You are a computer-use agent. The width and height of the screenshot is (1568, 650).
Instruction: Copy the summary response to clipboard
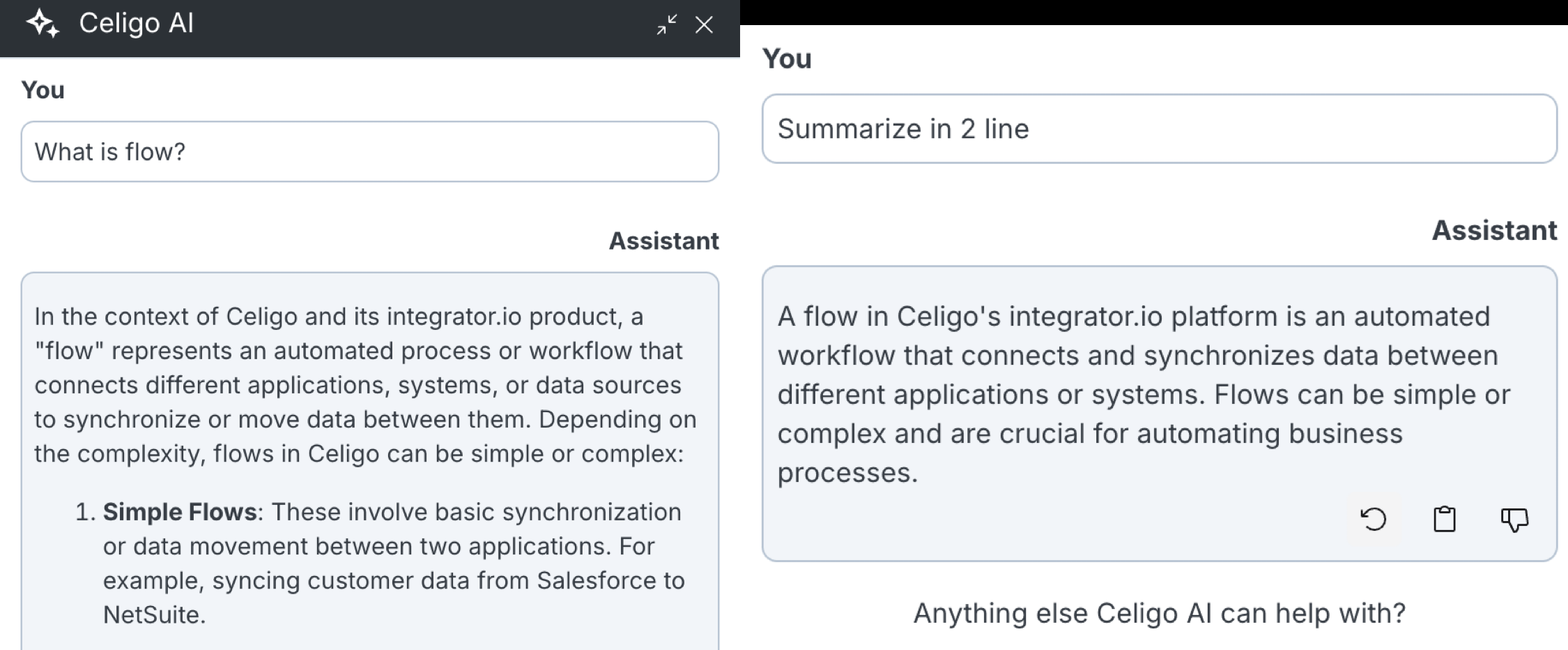[x=1444, y=519]
